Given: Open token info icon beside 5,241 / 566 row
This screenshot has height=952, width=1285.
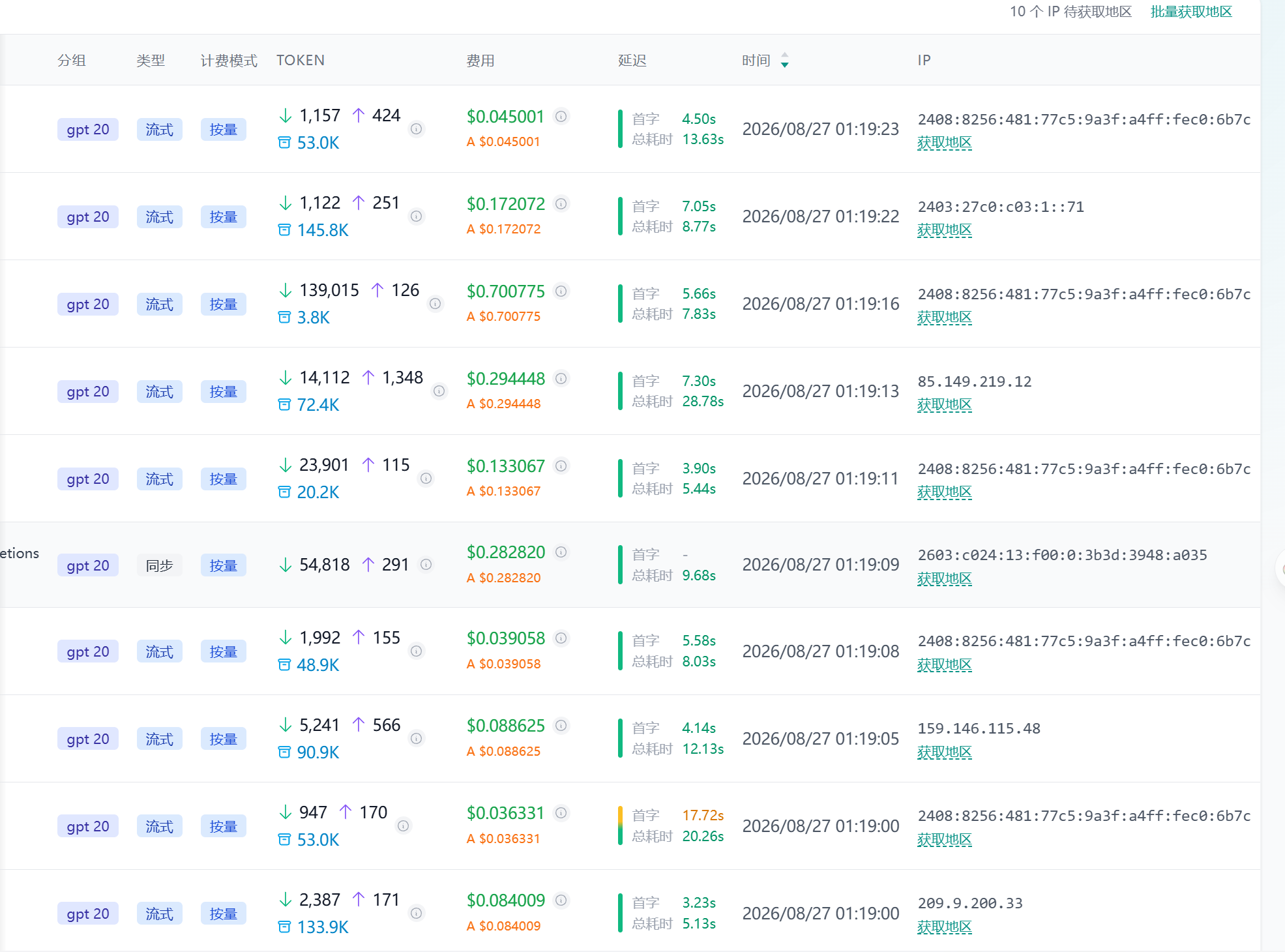Looking at the screenshot, I should point(416,739).
